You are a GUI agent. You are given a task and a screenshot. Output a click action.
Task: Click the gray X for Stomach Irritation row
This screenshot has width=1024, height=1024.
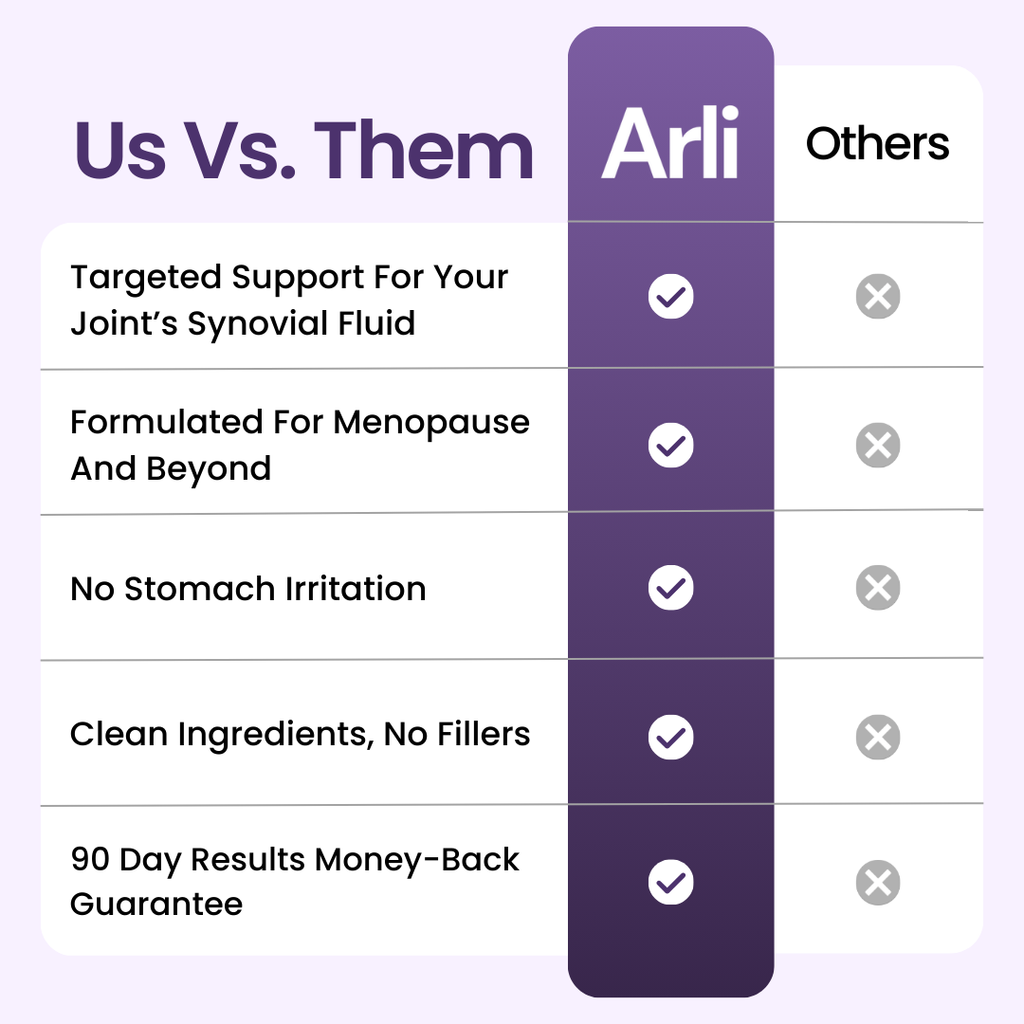click(x=878, y=587)
